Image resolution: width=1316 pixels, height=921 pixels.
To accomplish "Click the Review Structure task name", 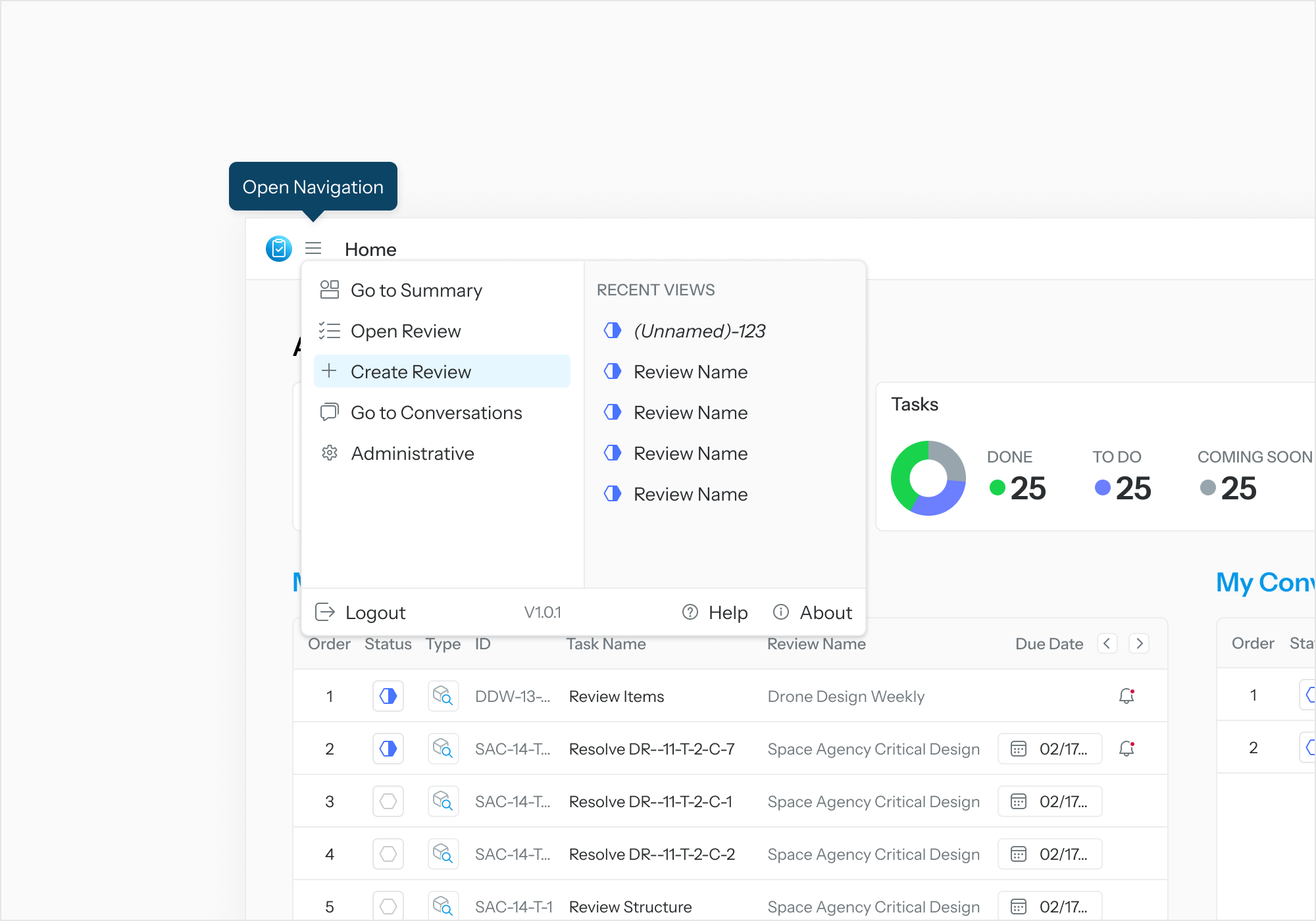I will pyautogui.click(x=630, y=907).
